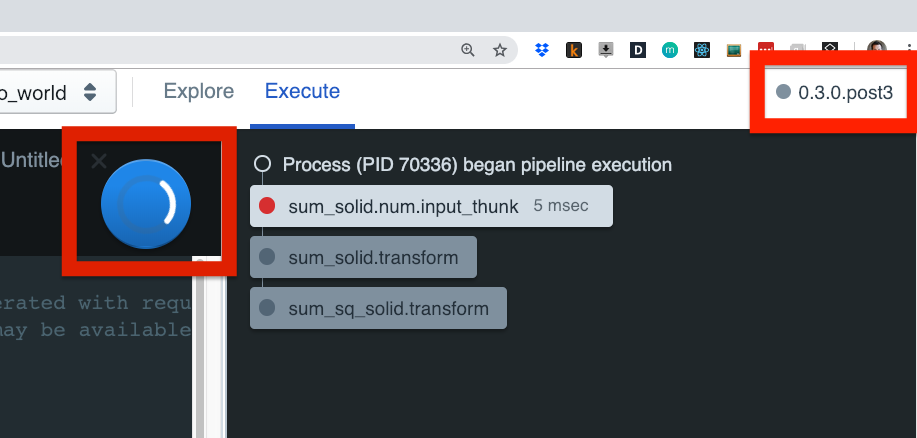The width and height of the screenshot is (917, 438).
Task: Click the version status dot indicator
Action: tap(783, 91)
